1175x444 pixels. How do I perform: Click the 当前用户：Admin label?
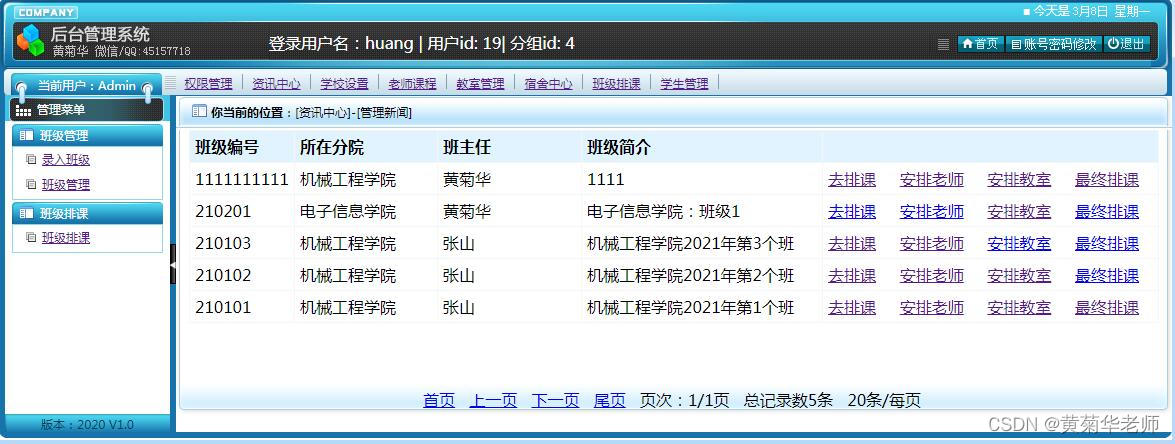tap(87, 85)
